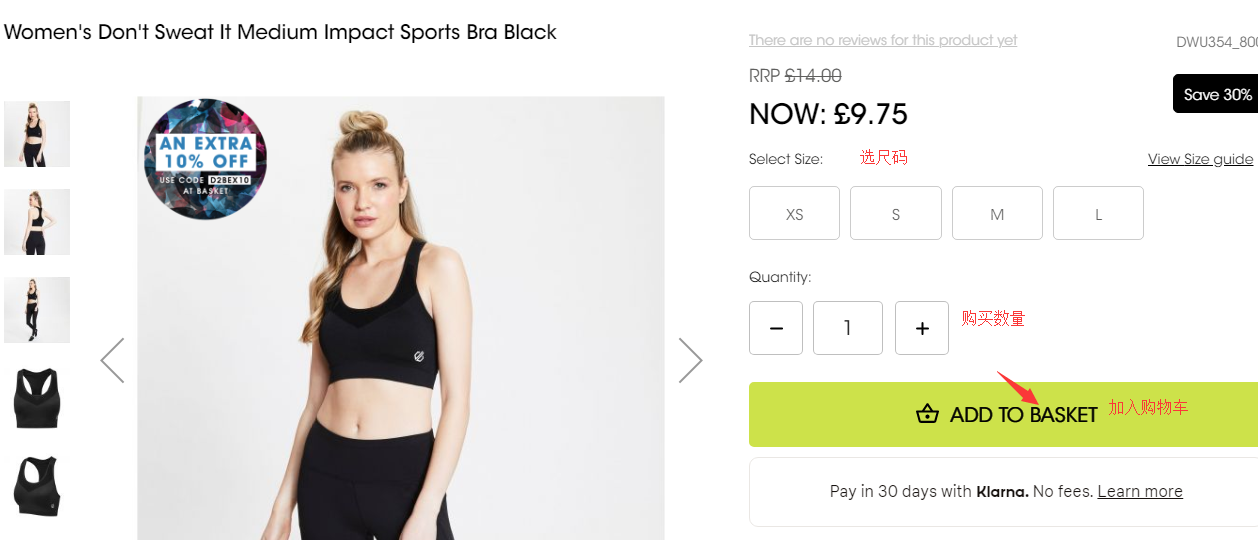Image resolution: width=1258 pixels, height=540 pixels.
Task: Choose size S
Action: 896,213
